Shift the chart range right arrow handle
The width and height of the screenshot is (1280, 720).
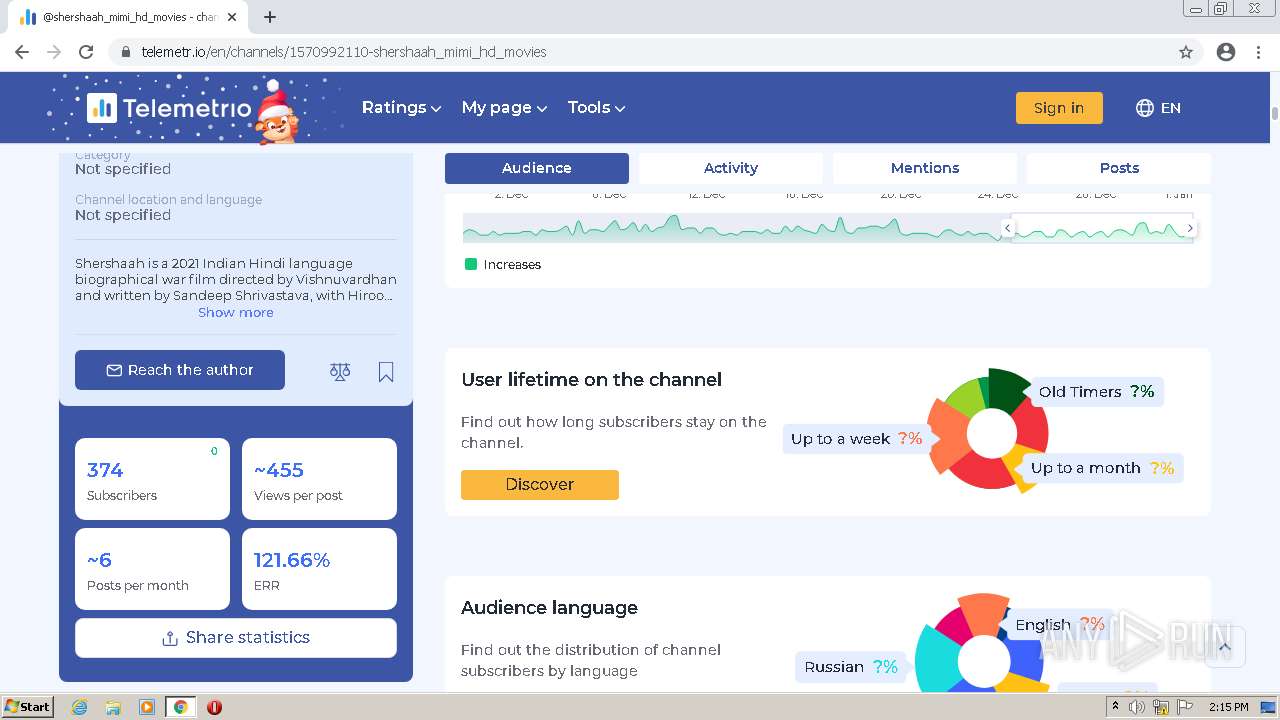coord(1190,229)
